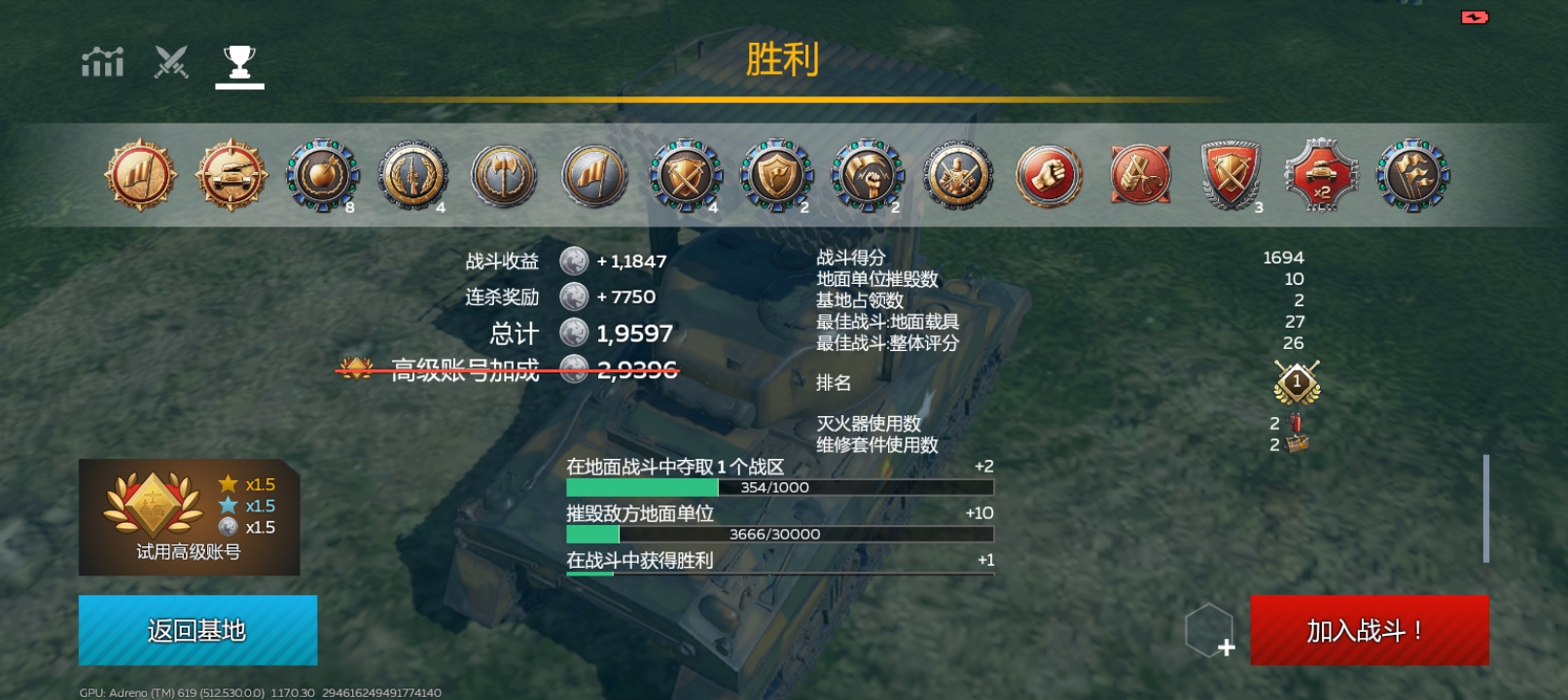This screenshot has height=700, width=1568.
Task: Click the crossed-out 高级账号加成 bonus row
Action: 507,369
